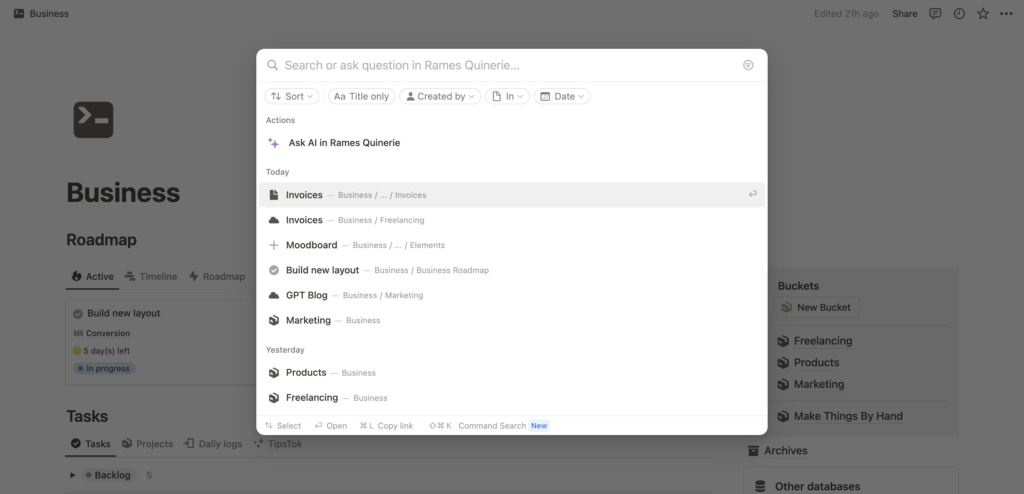The width and height of the screenshot is (1024, 494).
Task: Click the large Business page terminal icon
Action: click(93, 120)
